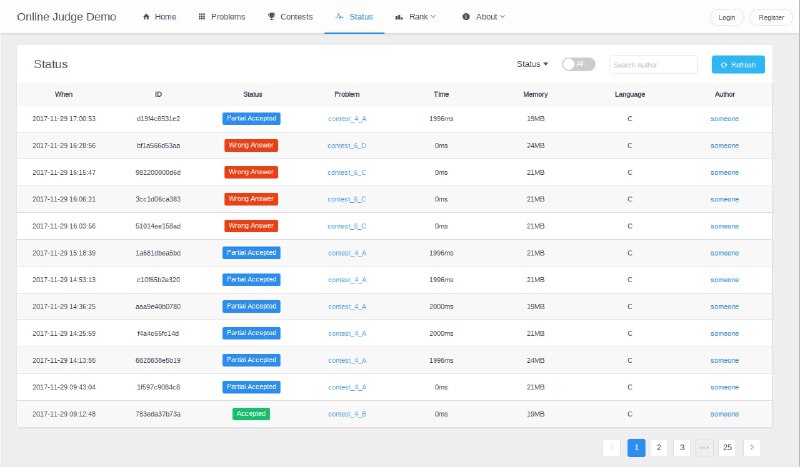Click 2000ms time in 14:36:25 row
Screen dimensions: 800x467
441,307
